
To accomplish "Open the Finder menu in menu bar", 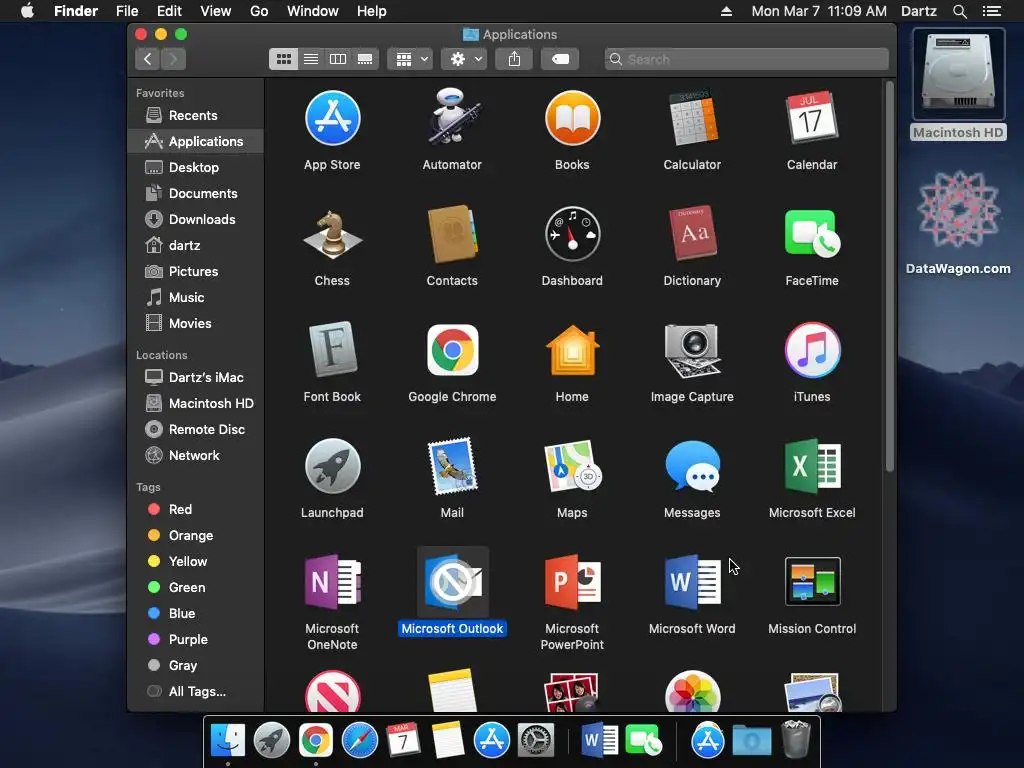I will pyautogui.click(x=76, y=11).
